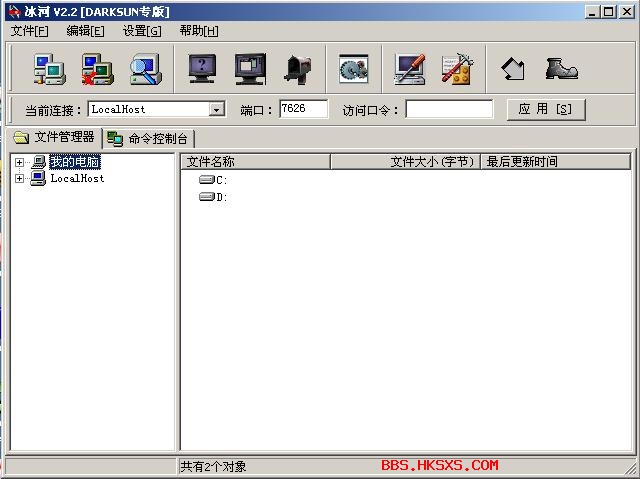Click the D: drive icon
640x479 pixels.
click(207, 197)
